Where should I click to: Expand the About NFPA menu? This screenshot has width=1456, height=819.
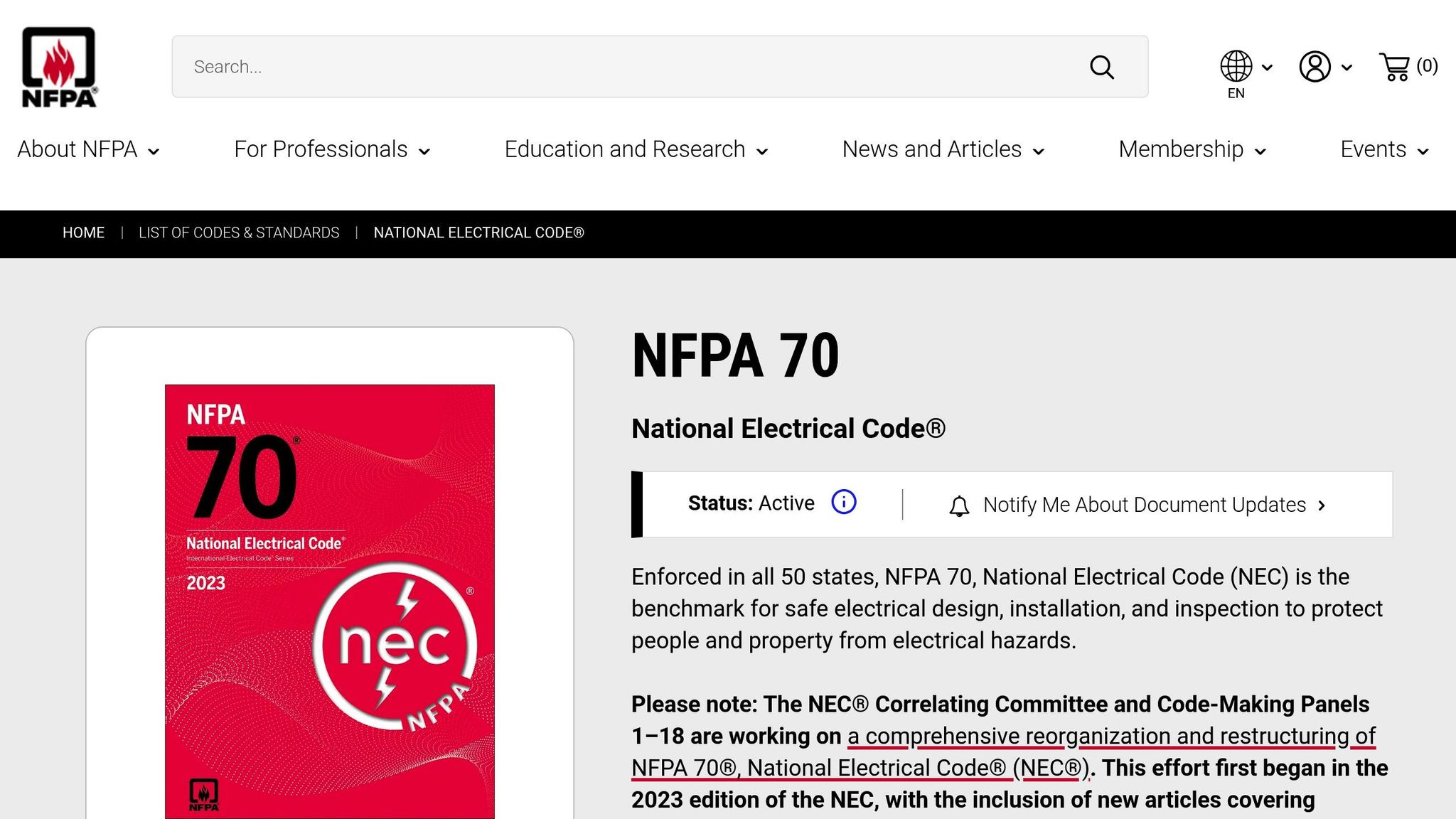pyautogui.click(x=88, y=150)
